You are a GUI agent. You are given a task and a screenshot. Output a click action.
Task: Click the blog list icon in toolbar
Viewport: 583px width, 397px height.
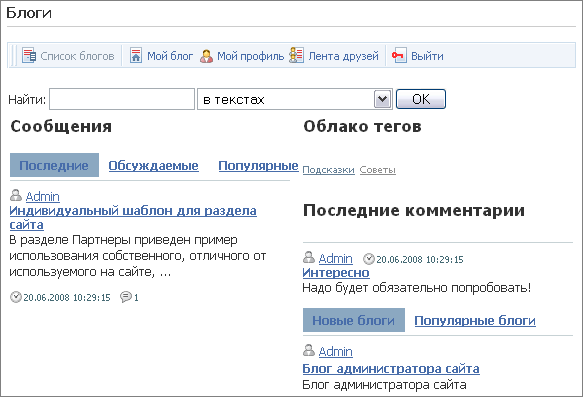29,56
